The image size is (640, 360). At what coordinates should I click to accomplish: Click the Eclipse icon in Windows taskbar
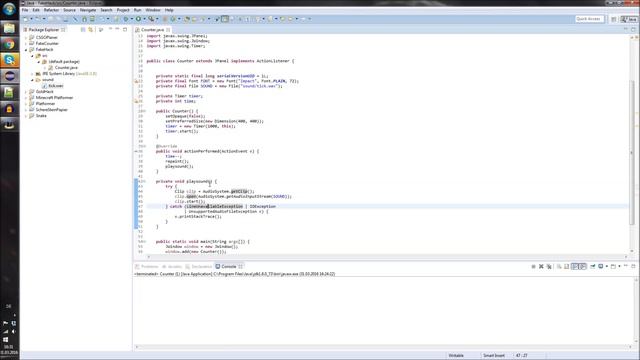[9, 76]
